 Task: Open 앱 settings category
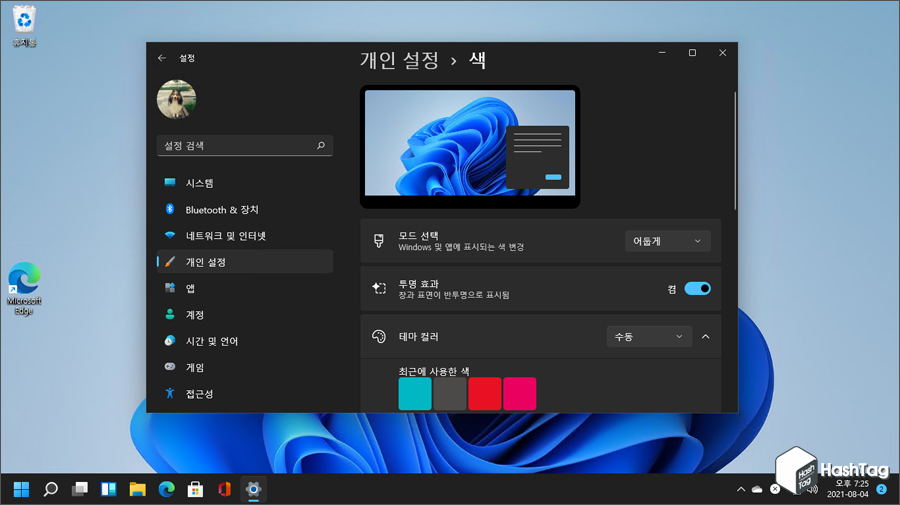click(x=245, y=288)
